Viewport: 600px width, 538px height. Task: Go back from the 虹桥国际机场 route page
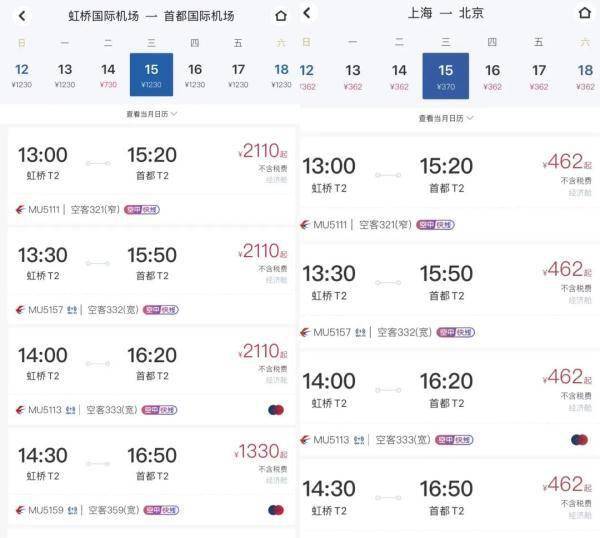pos(22,16)
